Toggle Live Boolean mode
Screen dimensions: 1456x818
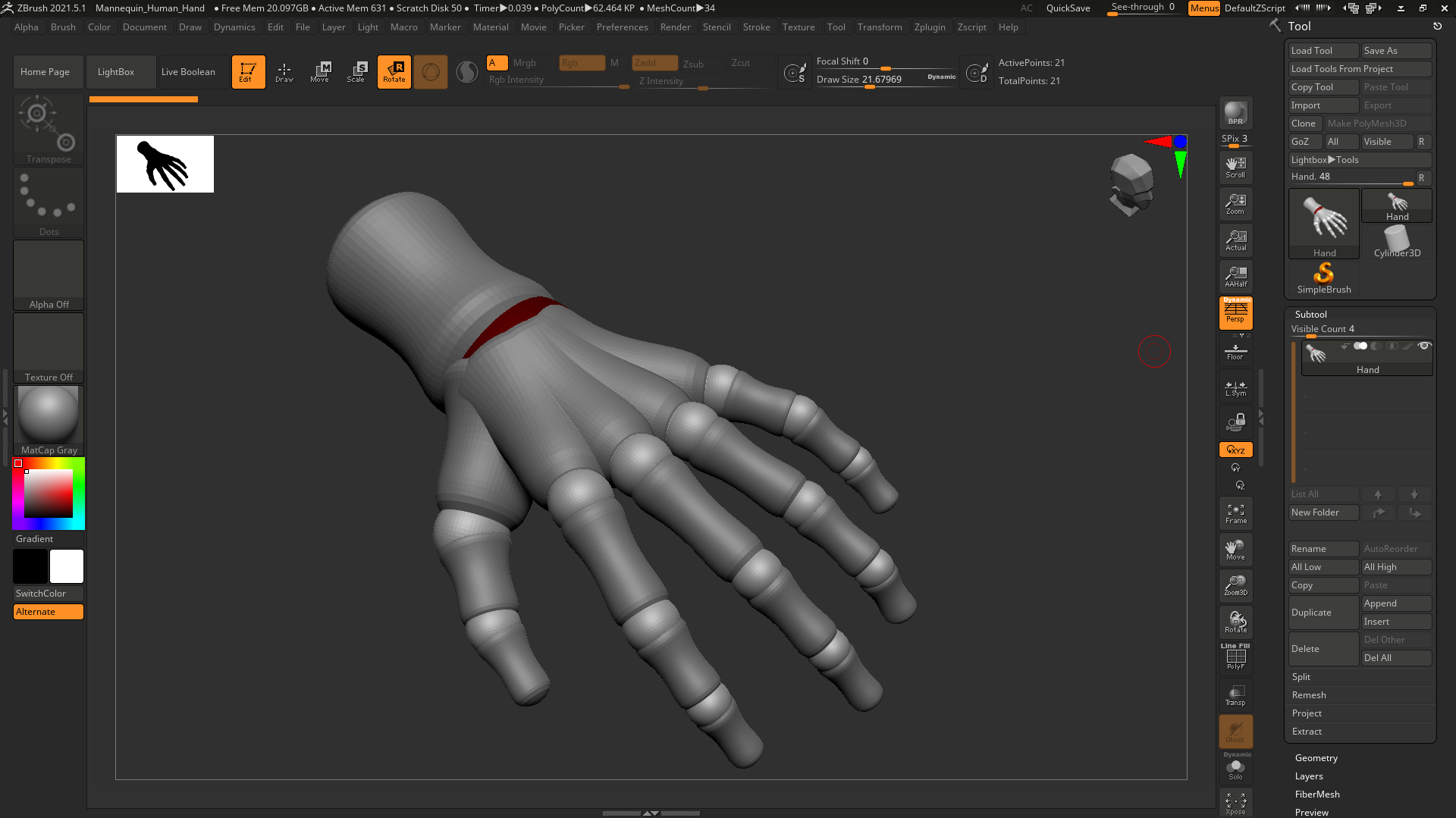coord(188,72)
